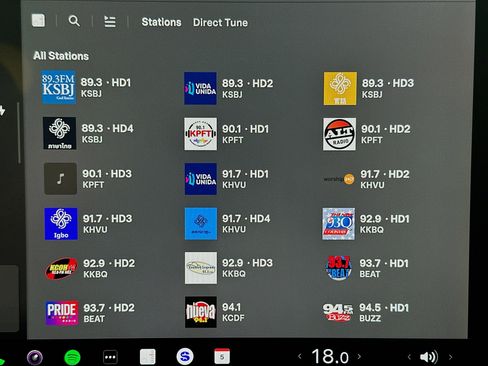Viewport: 488px width, 366px height.
Task: Click the 90.1 · HD2 station text
Action: tap(386, 129)
